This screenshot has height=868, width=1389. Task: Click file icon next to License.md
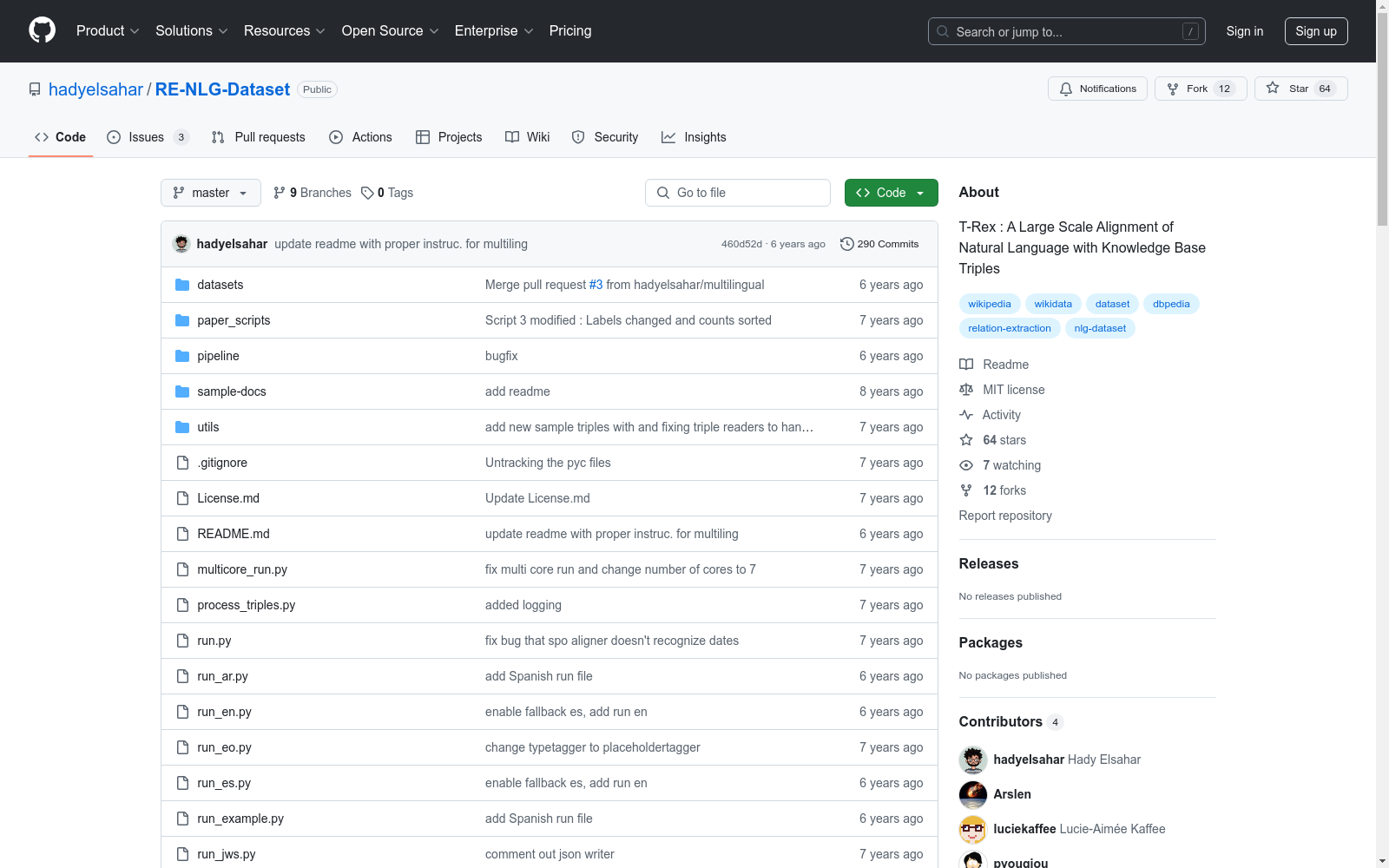pos(182,498)
